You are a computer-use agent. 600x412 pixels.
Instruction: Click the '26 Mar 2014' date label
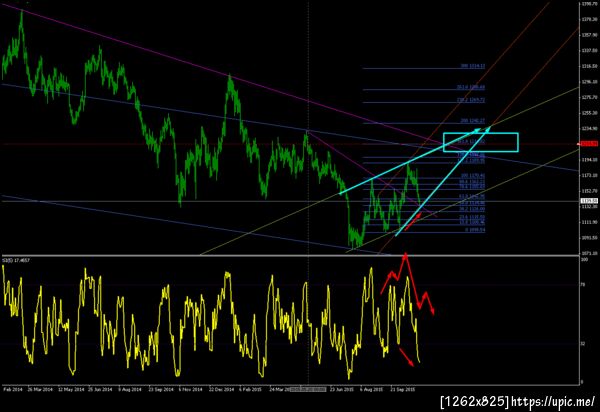40,389
